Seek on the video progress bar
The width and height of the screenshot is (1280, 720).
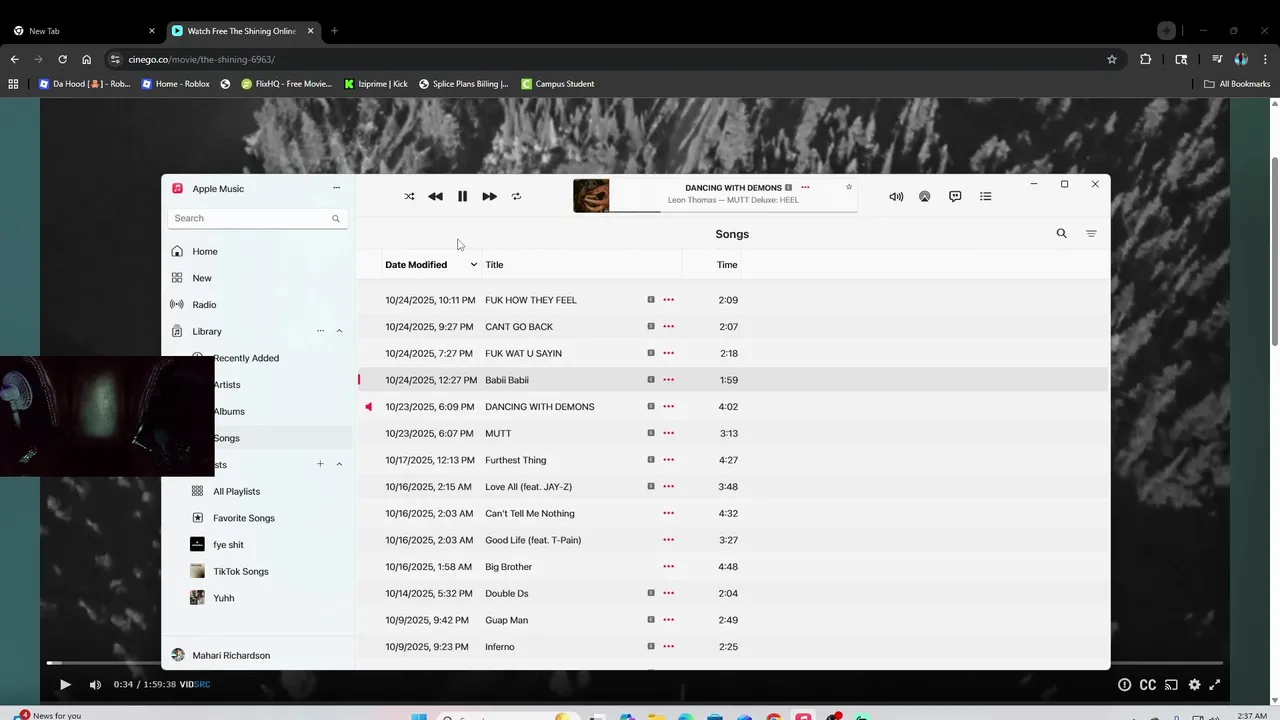coord(634,663)
